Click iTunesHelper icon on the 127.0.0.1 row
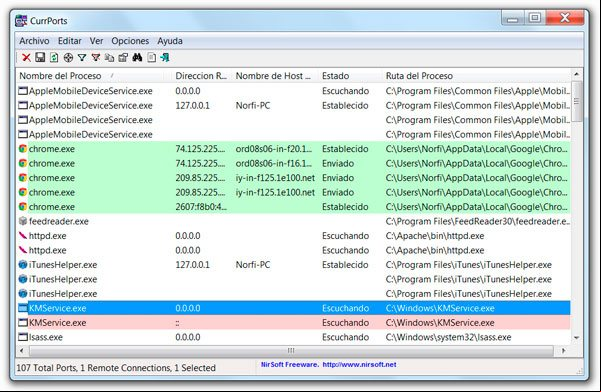 click(x=23, y=264)
